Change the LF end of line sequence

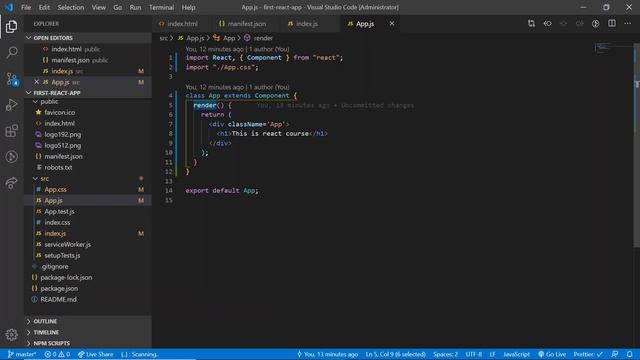point(492,354)
